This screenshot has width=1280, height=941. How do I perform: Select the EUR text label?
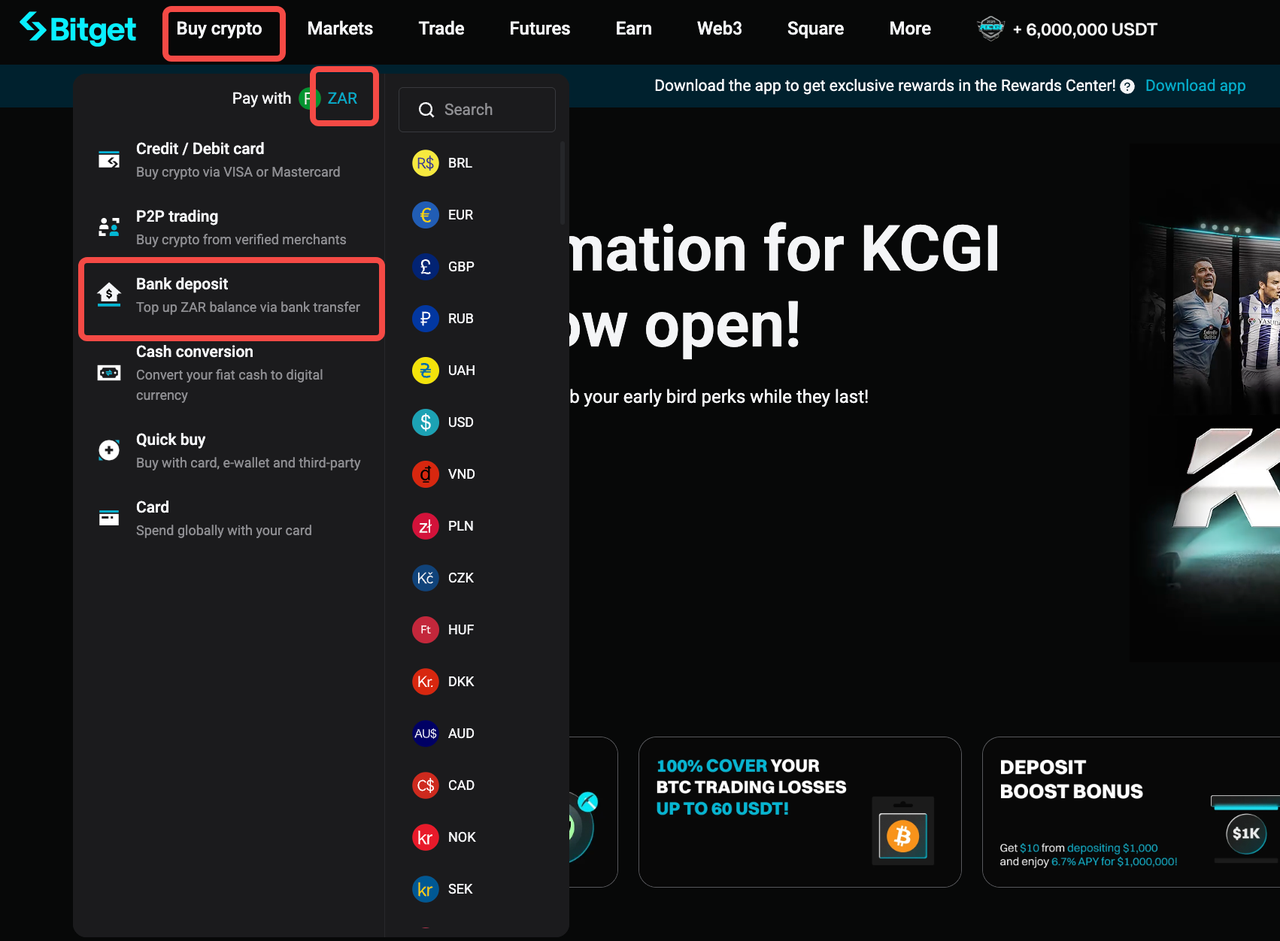461,215
